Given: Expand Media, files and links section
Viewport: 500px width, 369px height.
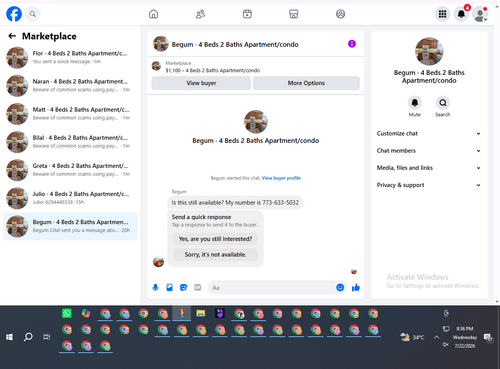Looking at the screenshot, I should coord(429,168).
